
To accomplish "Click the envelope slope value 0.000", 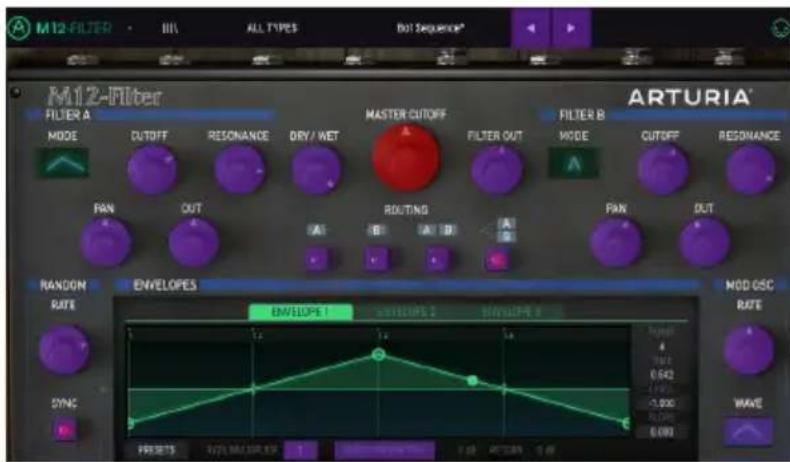I will click(x=662, y=432).
